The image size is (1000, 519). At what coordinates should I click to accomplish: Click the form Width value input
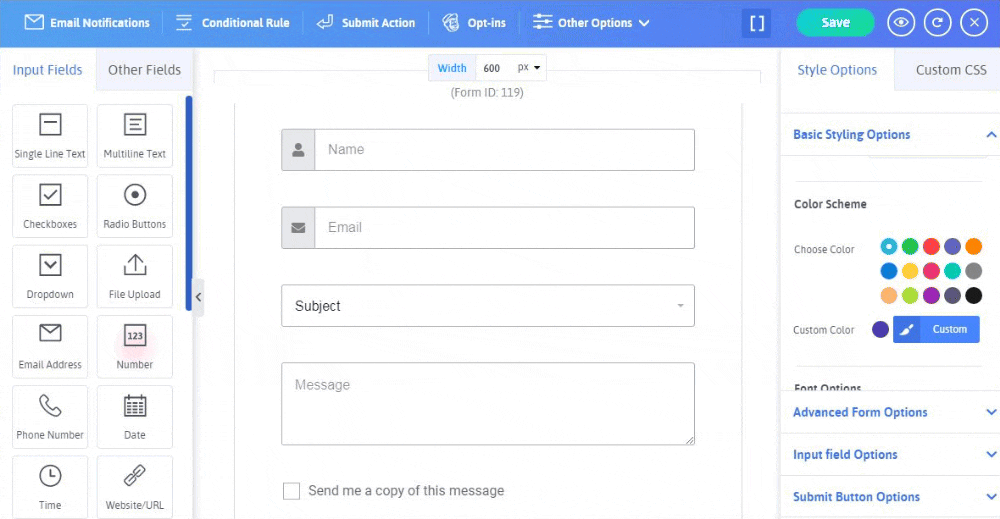click(x=494, y=68)
